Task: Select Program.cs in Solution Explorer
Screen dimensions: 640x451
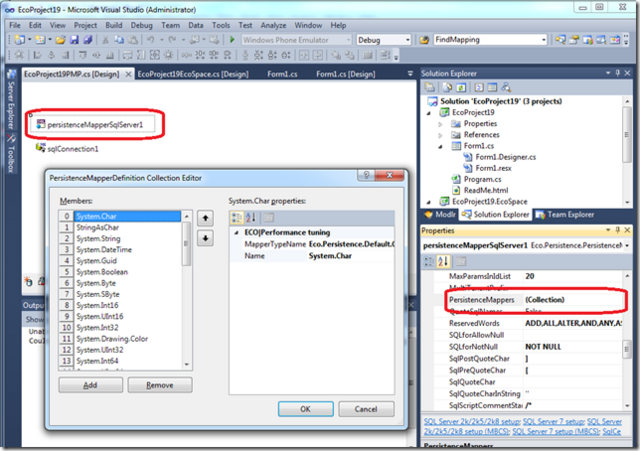Action: point(482,179)
